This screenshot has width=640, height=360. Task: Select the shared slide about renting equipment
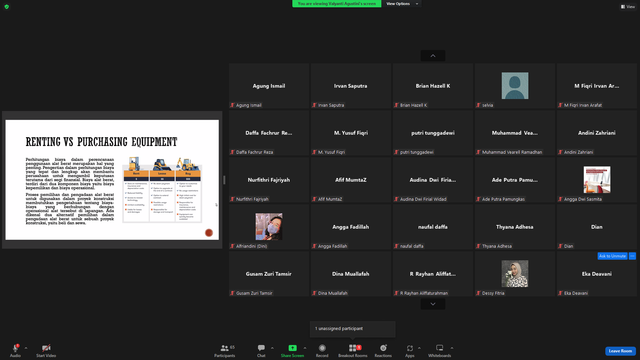(x=112, y=180)
